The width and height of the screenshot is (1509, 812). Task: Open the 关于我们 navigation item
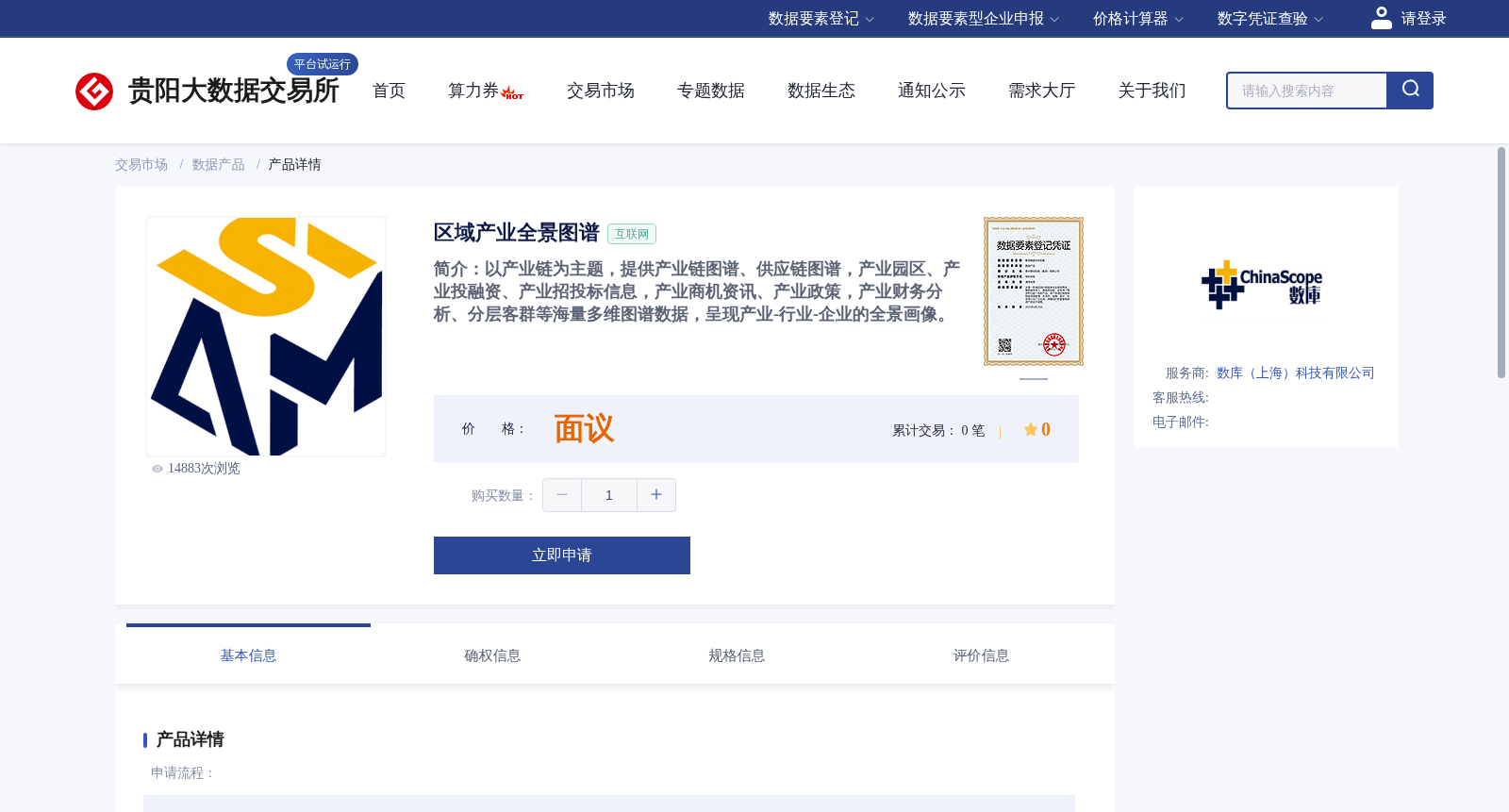tap(1152, 91)
